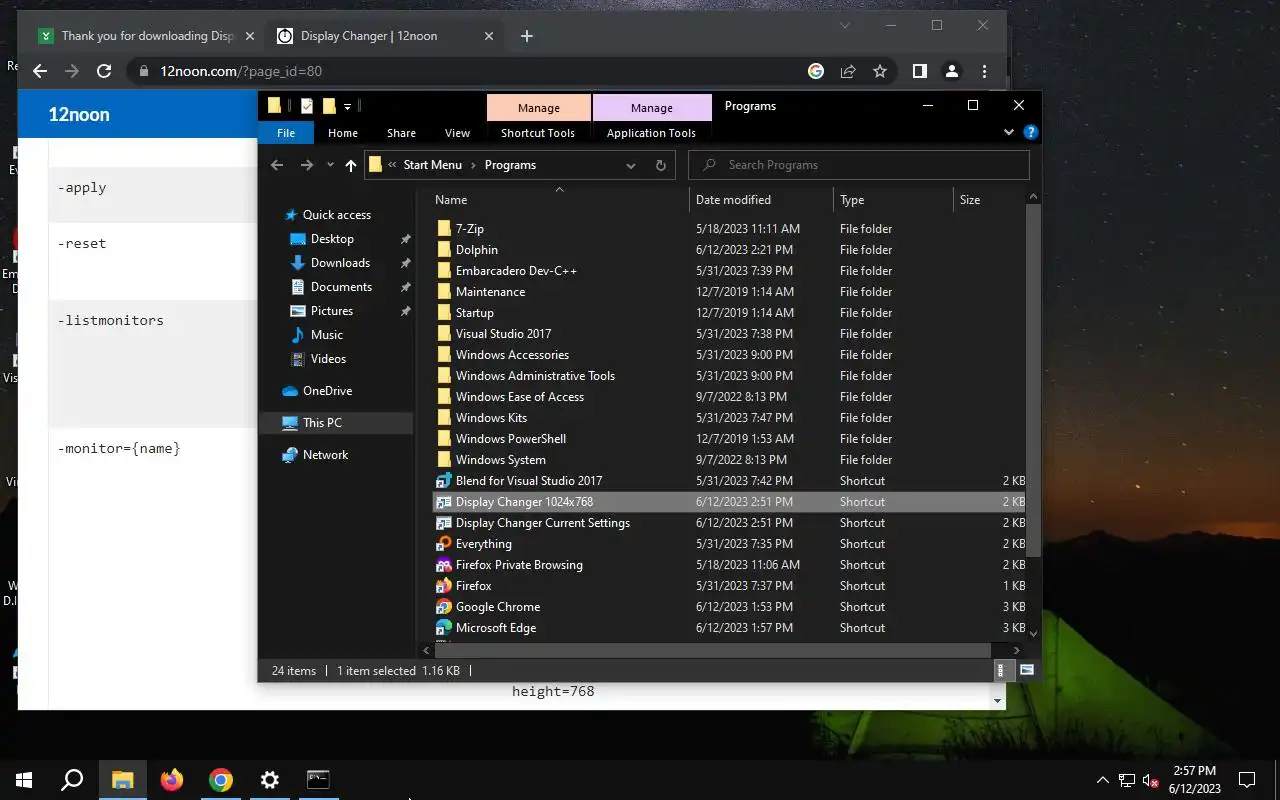
Task: Expand Explorer's recent locations dropdown
Action: [x=330, y=165]
